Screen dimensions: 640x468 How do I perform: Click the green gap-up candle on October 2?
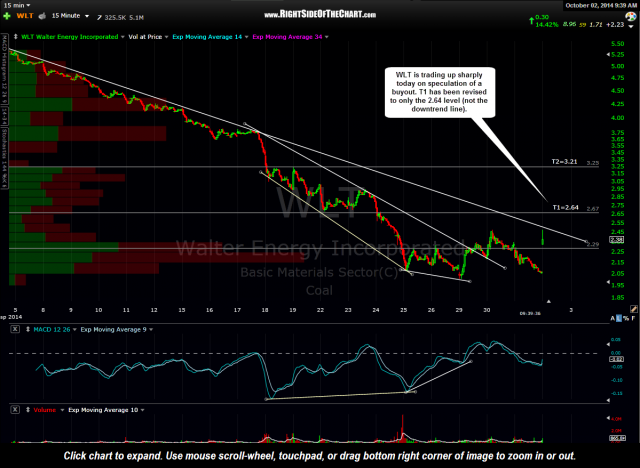click(542, 237)
